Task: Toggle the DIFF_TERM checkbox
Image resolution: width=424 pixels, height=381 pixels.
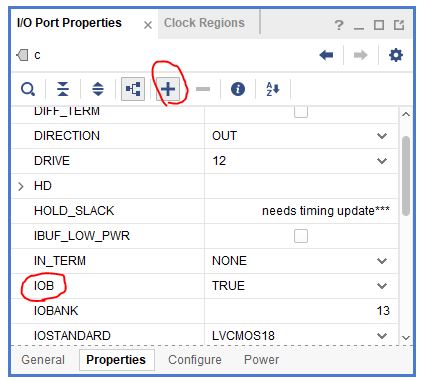Action: (x=301, y=112)
